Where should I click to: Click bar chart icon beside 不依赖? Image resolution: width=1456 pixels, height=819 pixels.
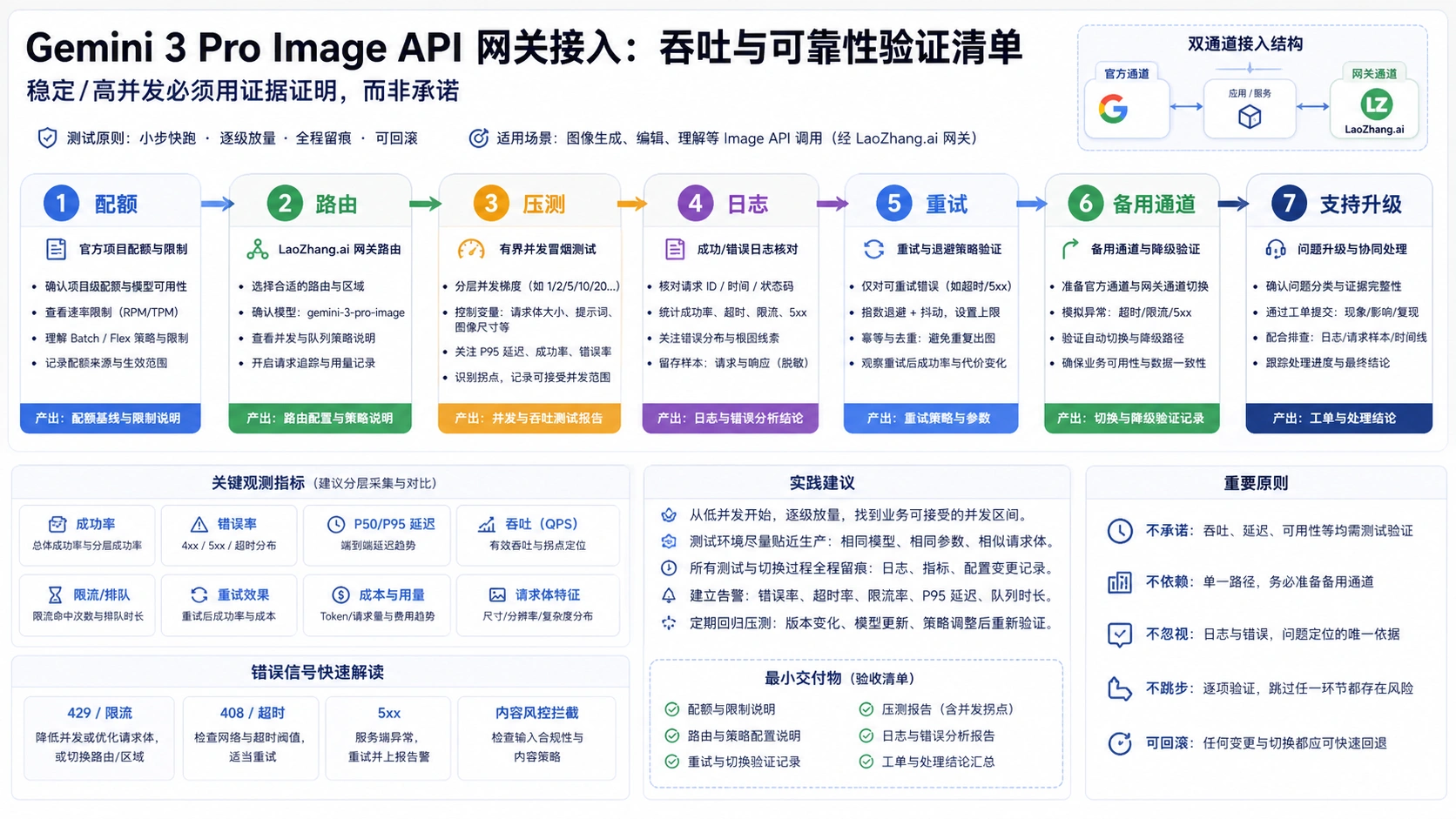point(1120,582)
